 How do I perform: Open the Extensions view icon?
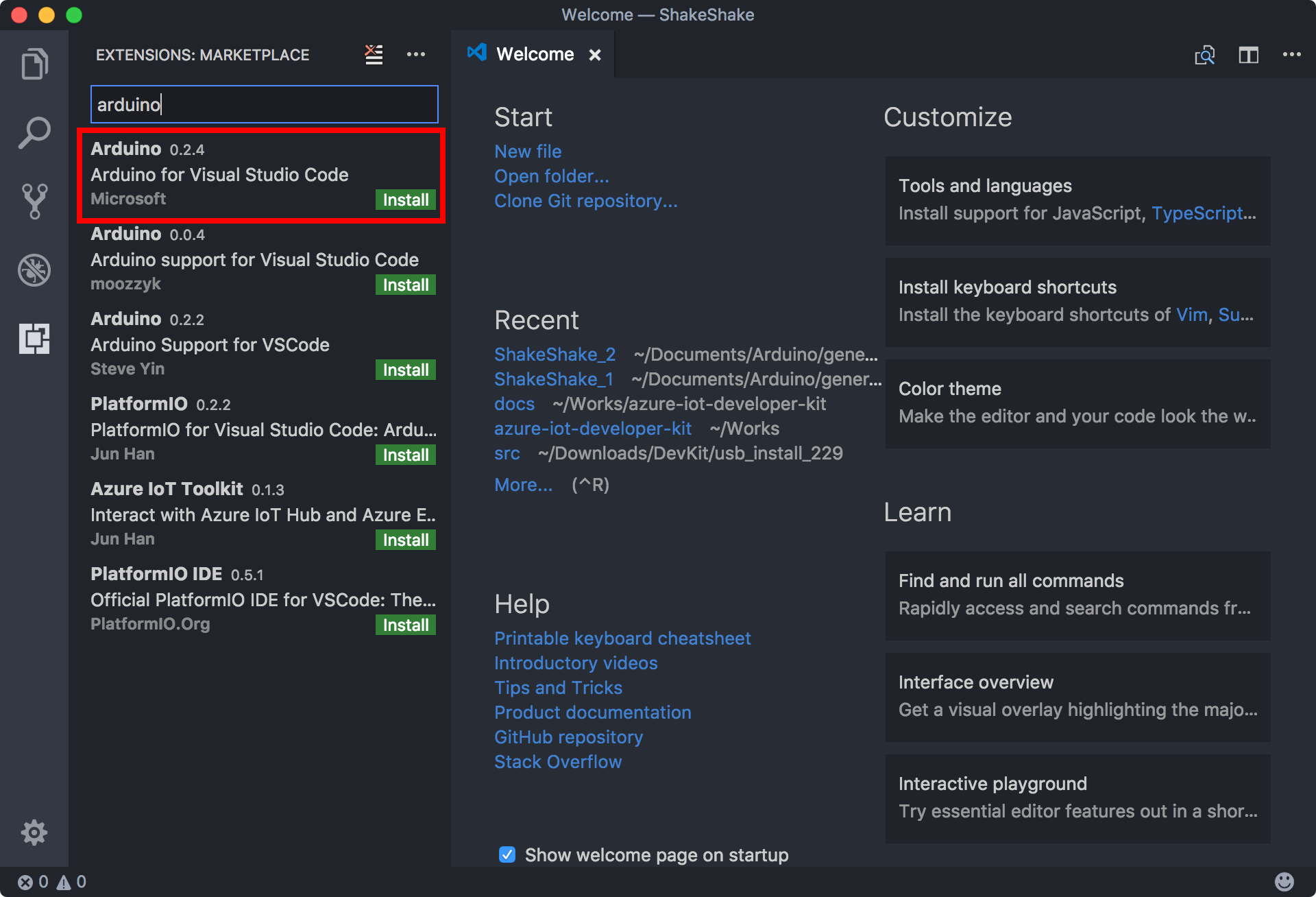(34, 338)
